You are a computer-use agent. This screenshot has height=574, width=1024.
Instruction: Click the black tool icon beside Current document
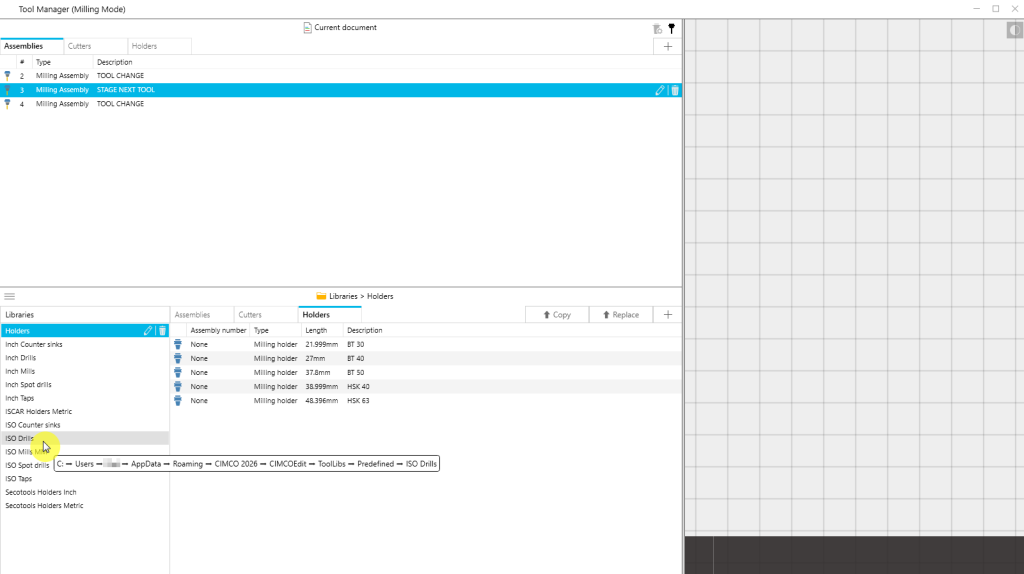671,29
